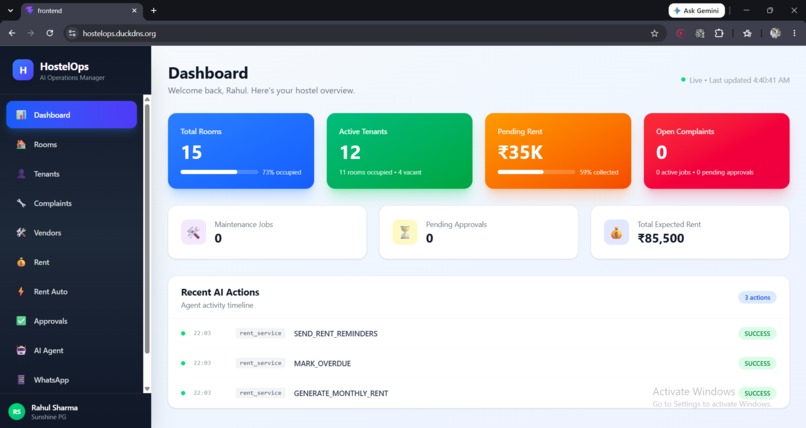This screenshot has height=428, width=806.
Task: Click the Approvals green check icon
Action: click(x=21, y=321)
